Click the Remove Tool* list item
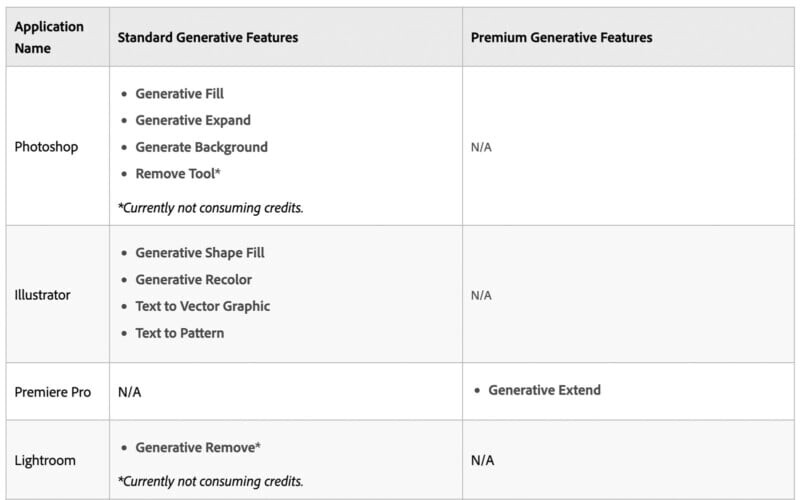Screen dimensions: 800x500 (178, 173)
